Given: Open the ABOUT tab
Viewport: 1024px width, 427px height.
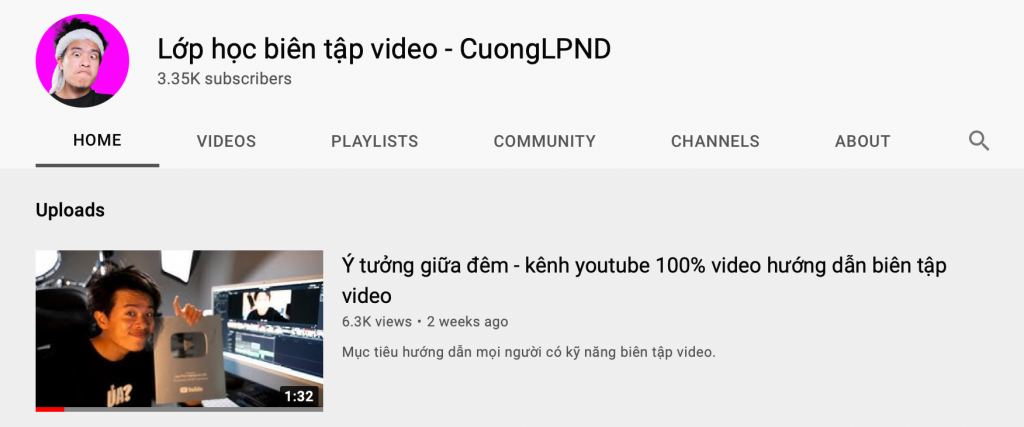Looking at the screenshot, I should (862, 141).
